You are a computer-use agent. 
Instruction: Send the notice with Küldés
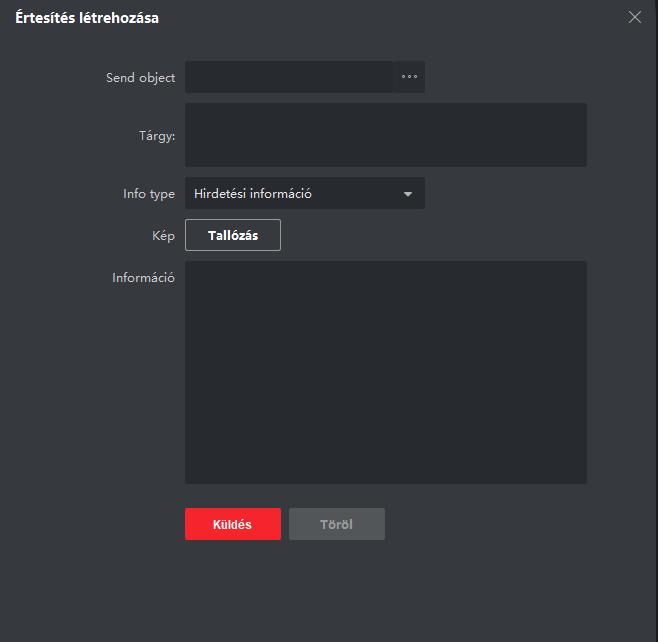pyautogui.click(x=233, y=524)
